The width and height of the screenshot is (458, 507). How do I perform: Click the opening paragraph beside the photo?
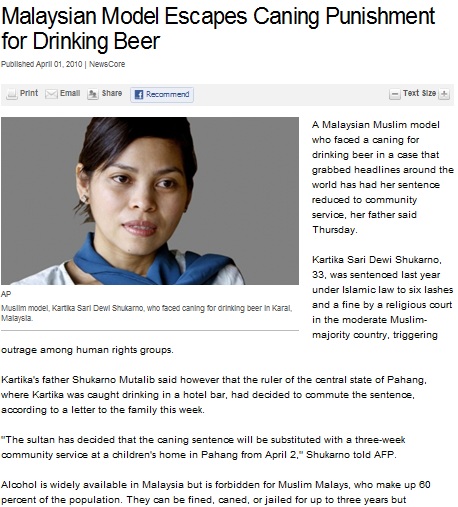[383, 177]
